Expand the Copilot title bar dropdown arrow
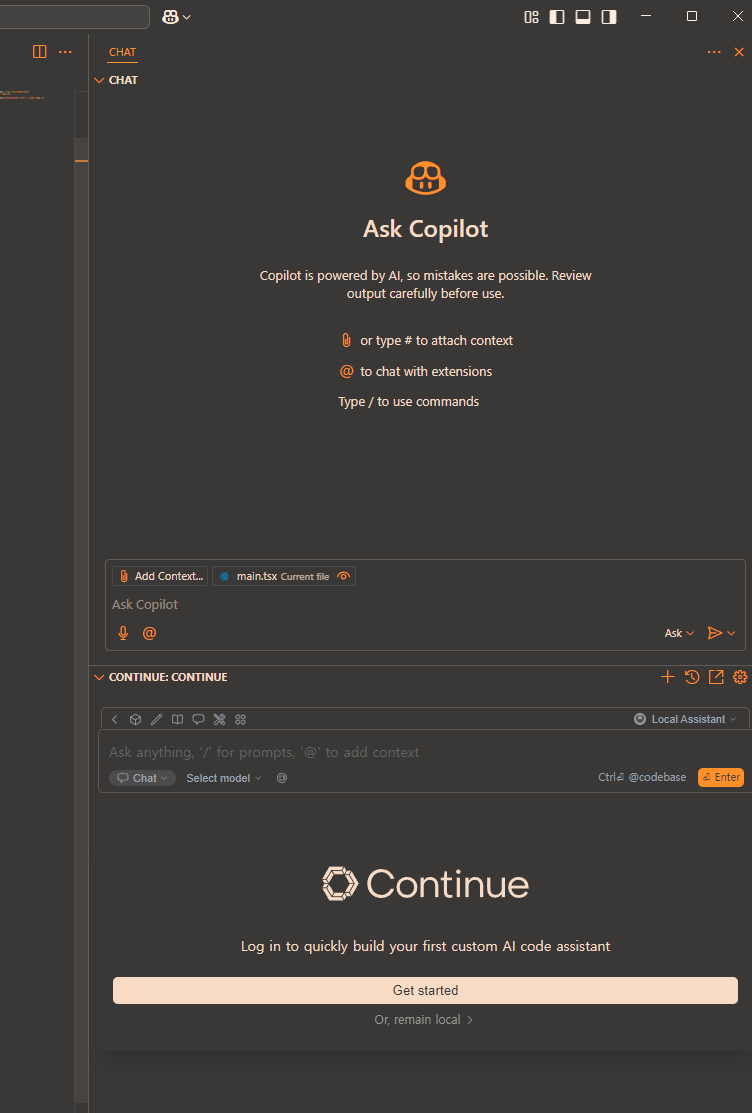This screenshot has height=1113, width=752. click(x=187, y=17)
